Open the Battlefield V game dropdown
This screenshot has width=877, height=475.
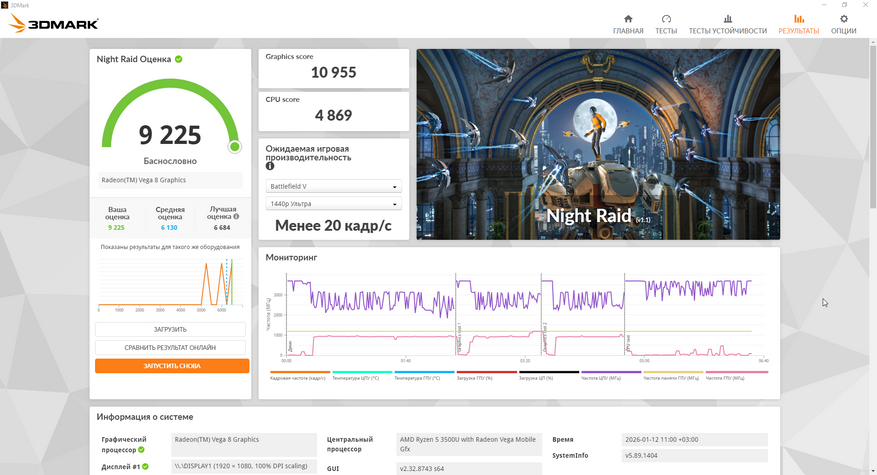click(333, 186)
